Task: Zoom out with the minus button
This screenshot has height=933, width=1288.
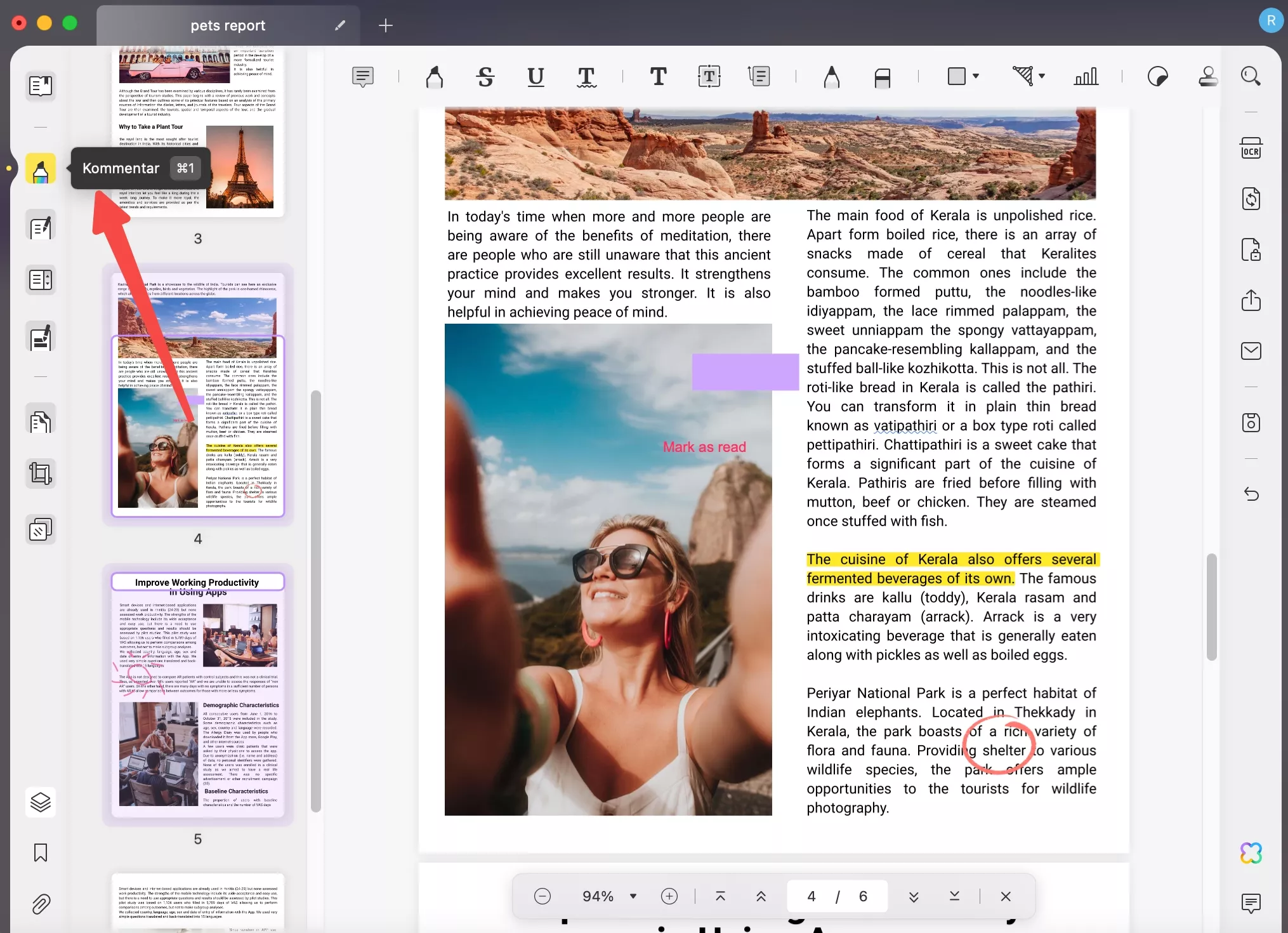Action: (x=542, y=896)
